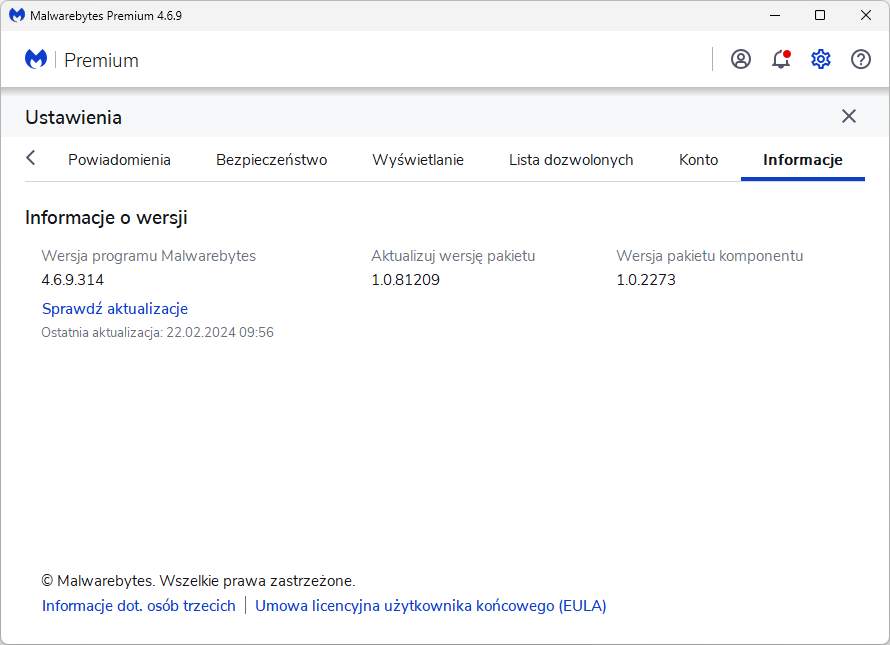Open the Konto tab

pyautogui.click(x=698, y=160)
